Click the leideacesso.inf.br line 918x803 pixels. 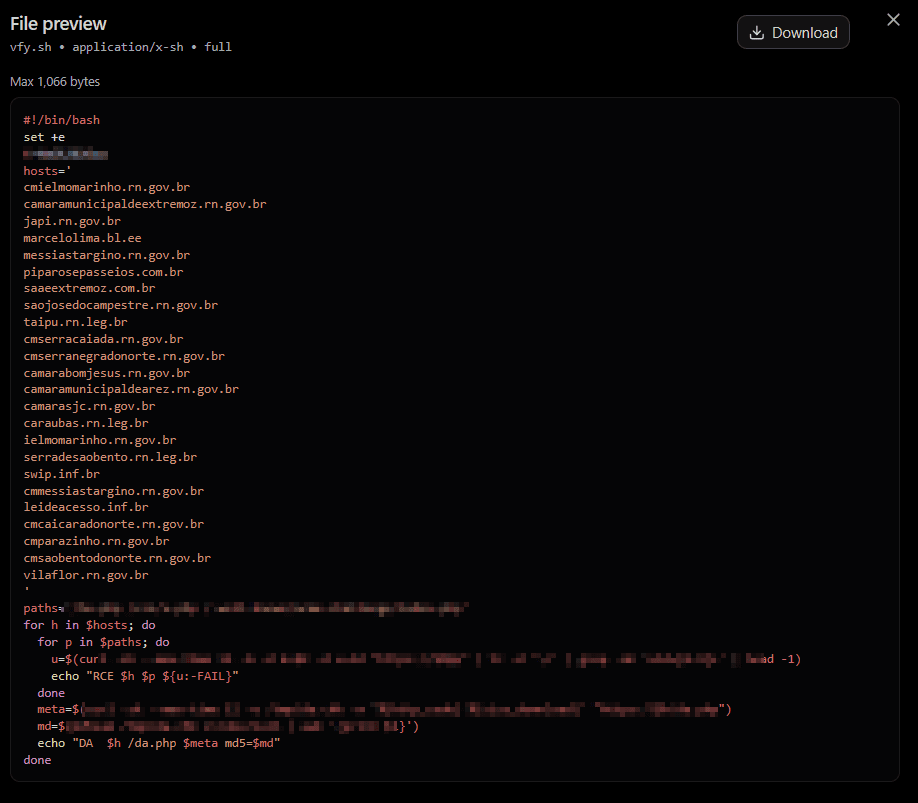pyautogui.click(x=86, y=507)
